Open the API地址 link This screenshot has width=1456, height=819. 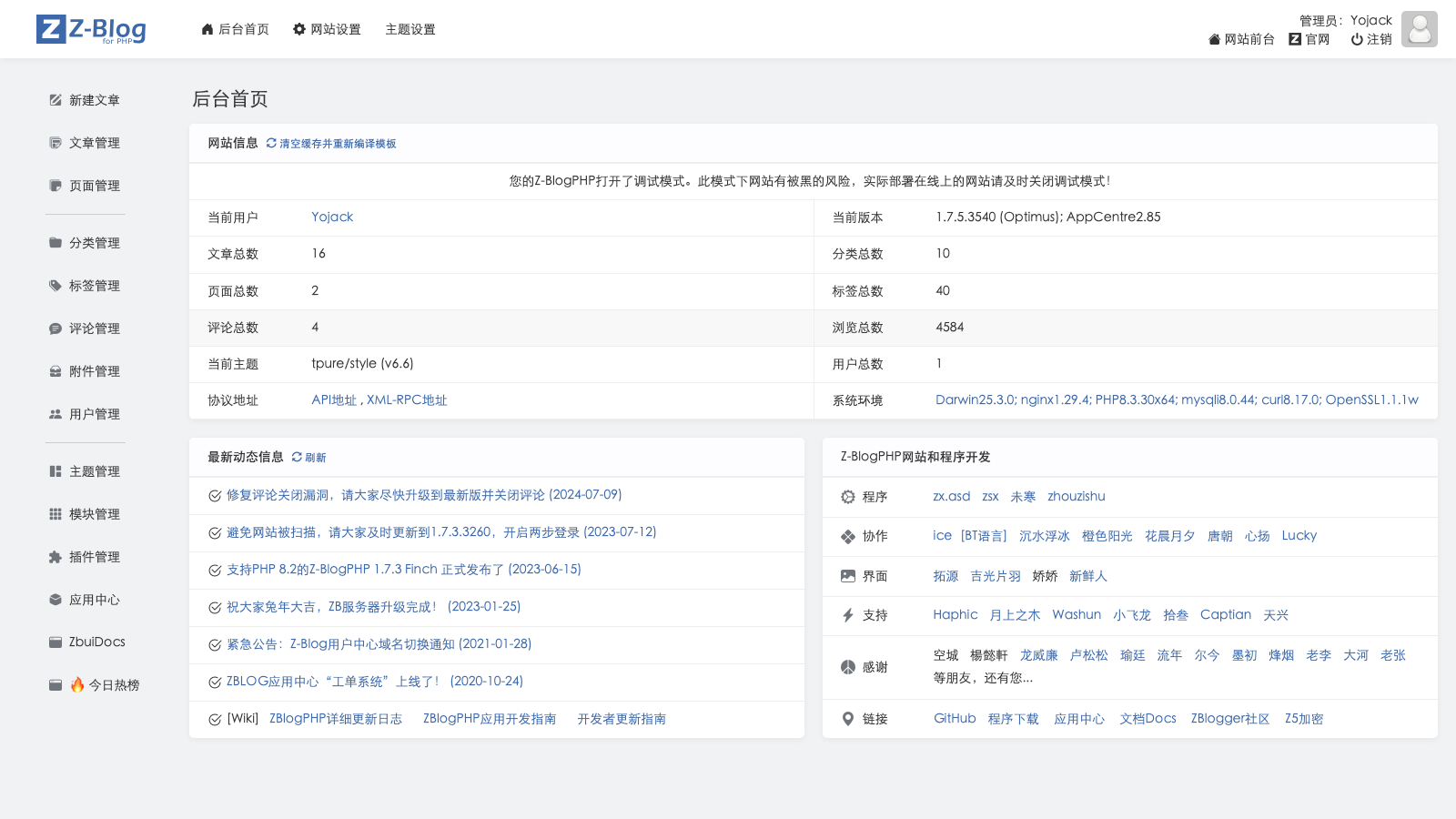334,400
